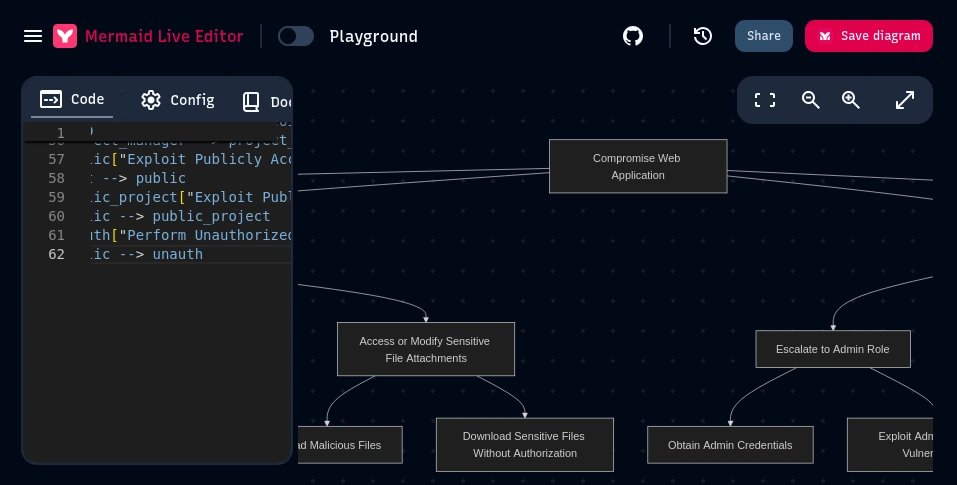This screenshot has height=485, width=957.
Task: Select the Malicious Files node
Action: click(350, 445)
